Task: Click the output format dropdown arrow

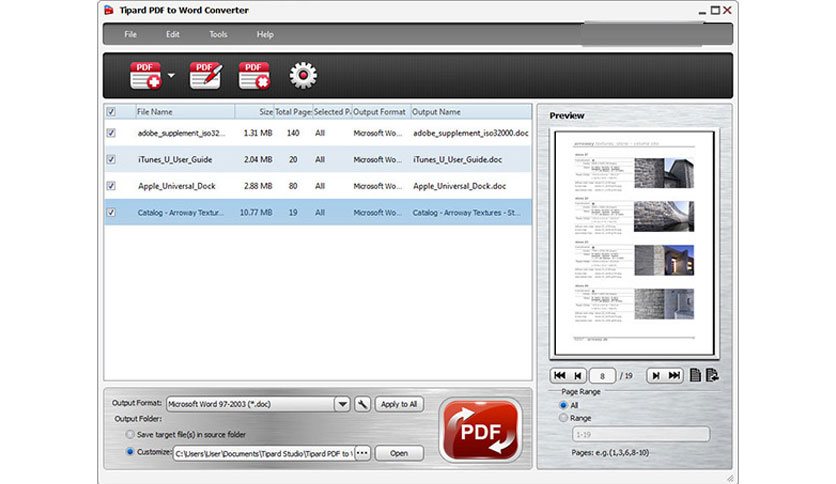Action: click(342, 404)
